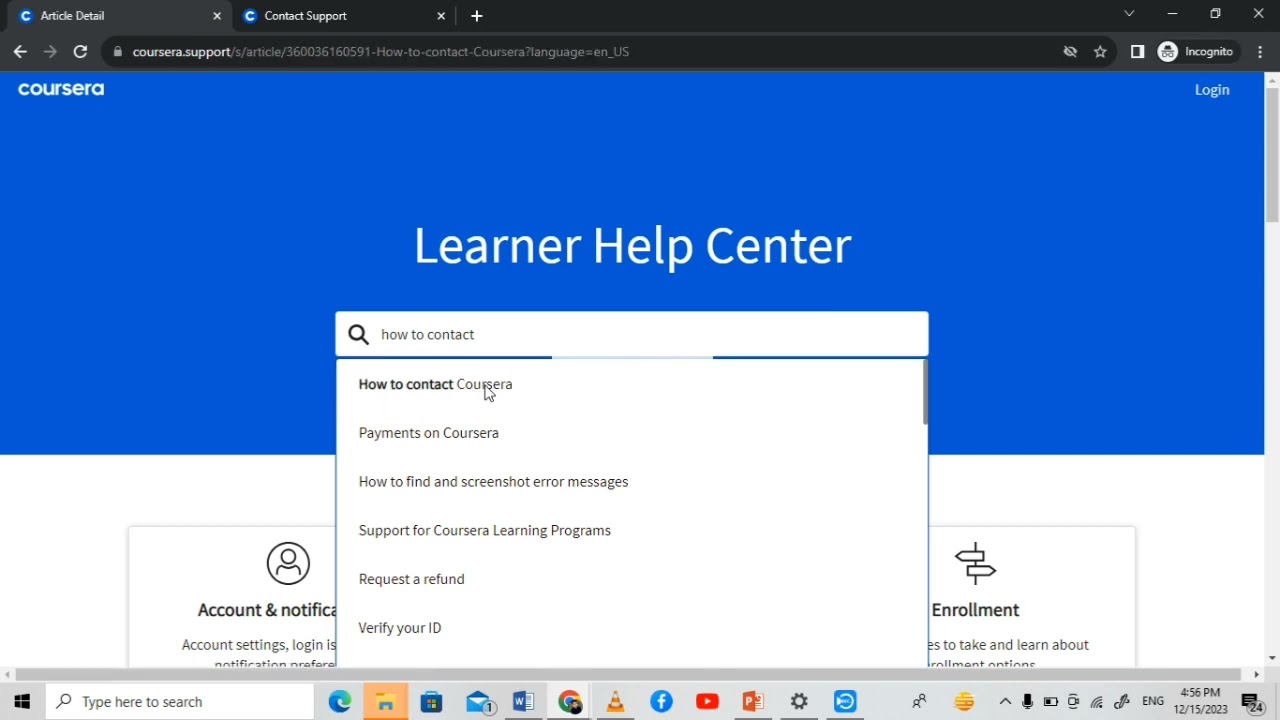
Task: Click the Login link
Action: (1212, 90)
